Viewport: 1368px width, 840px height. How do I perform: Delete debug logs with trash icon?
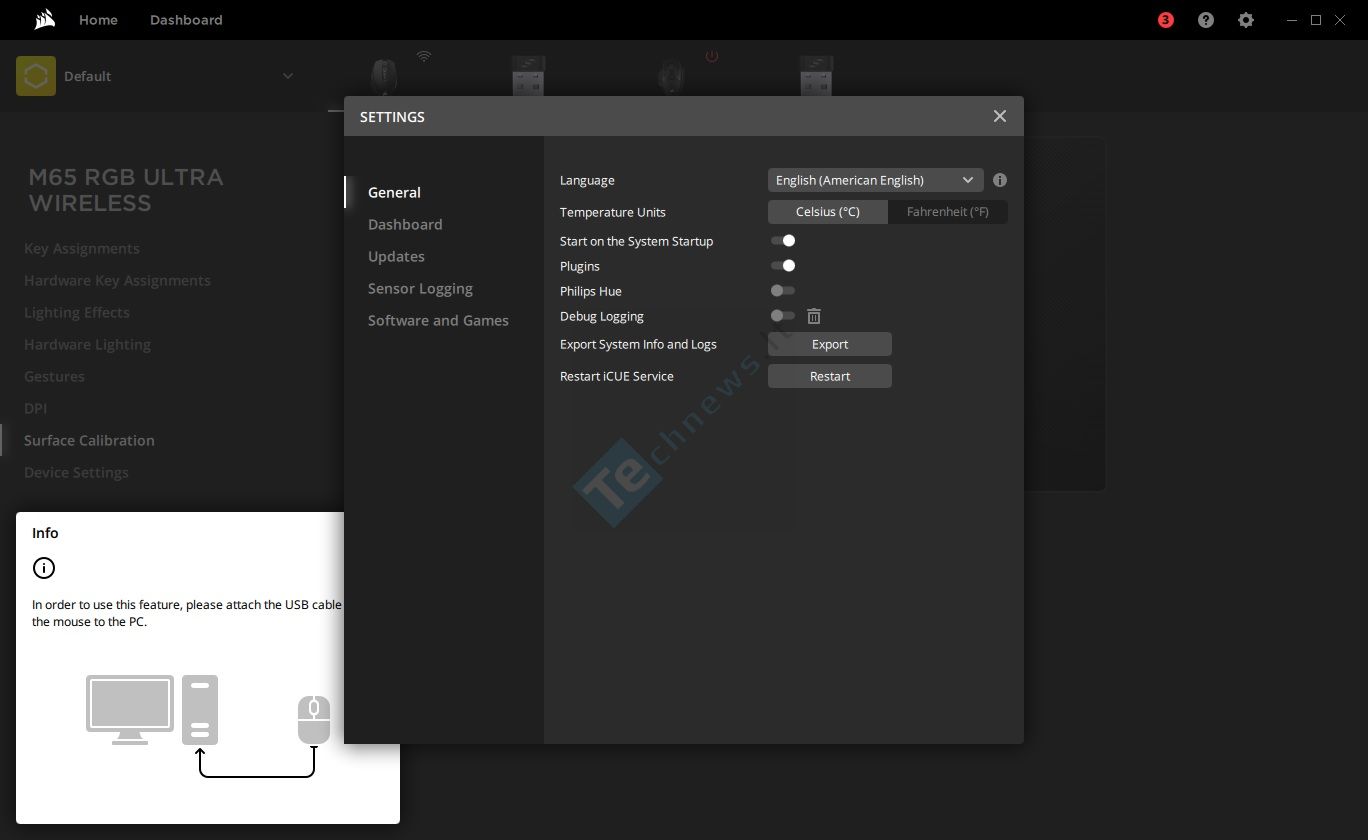[x=814, y=316]
